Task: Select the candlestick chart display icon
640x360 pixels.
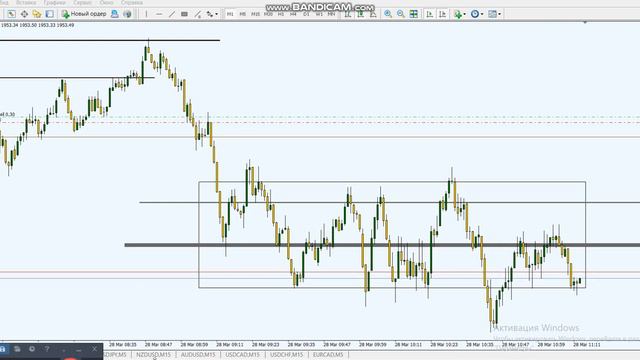Action: pyautogui.click(x=360, y=14)
